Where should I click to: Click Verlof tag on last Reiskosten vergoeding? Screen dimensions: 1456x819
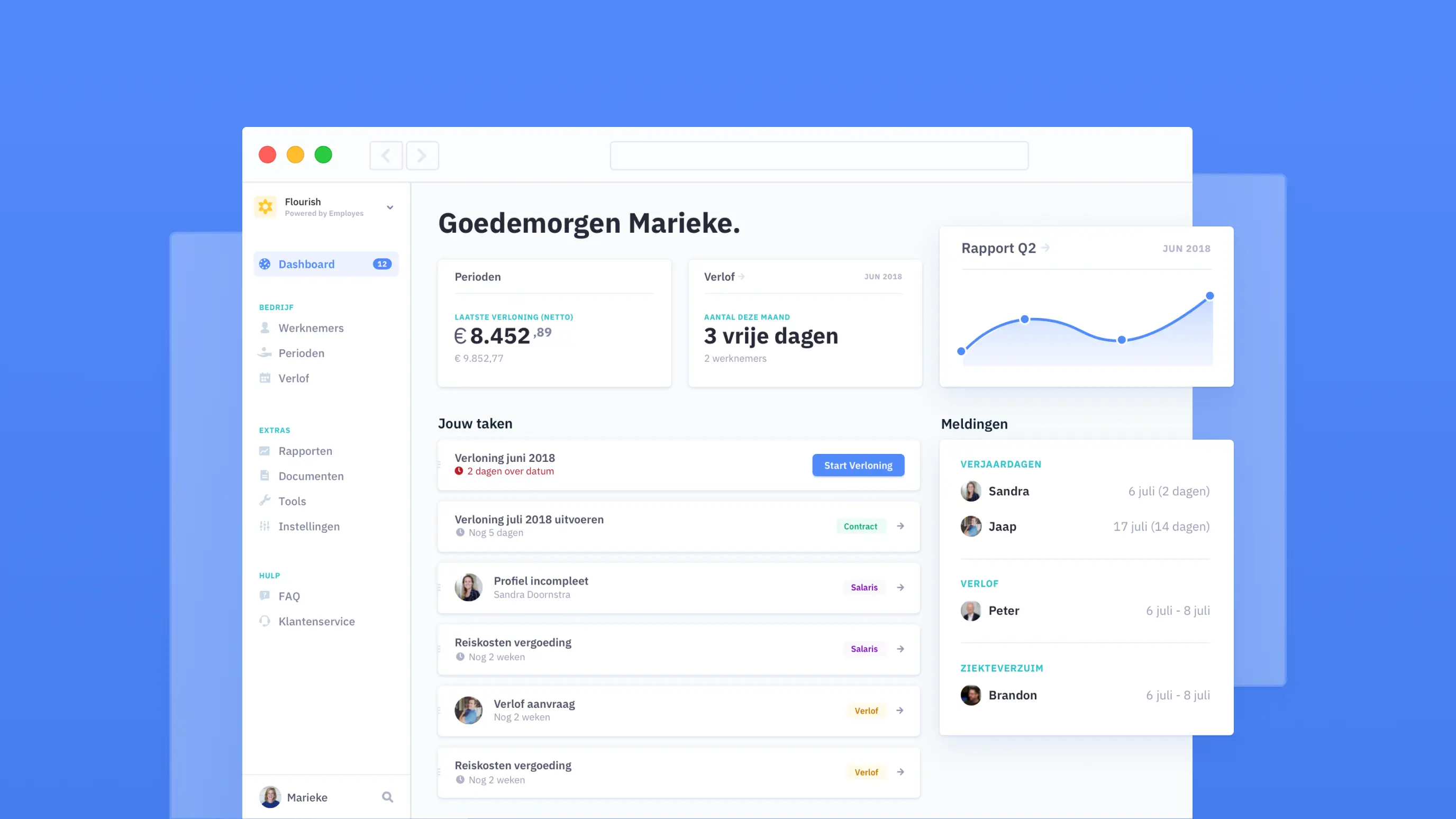[x=866, y=772]
